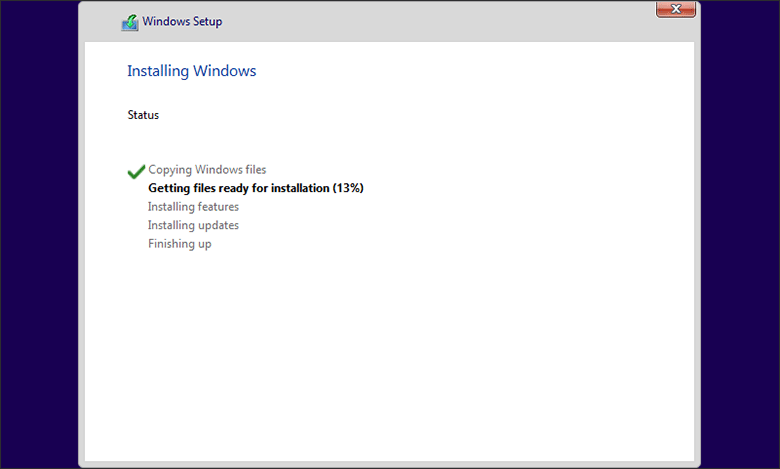This screenshot has width=780, height=469.
Task: Click the "Installing updates" step
Action: 193,225
